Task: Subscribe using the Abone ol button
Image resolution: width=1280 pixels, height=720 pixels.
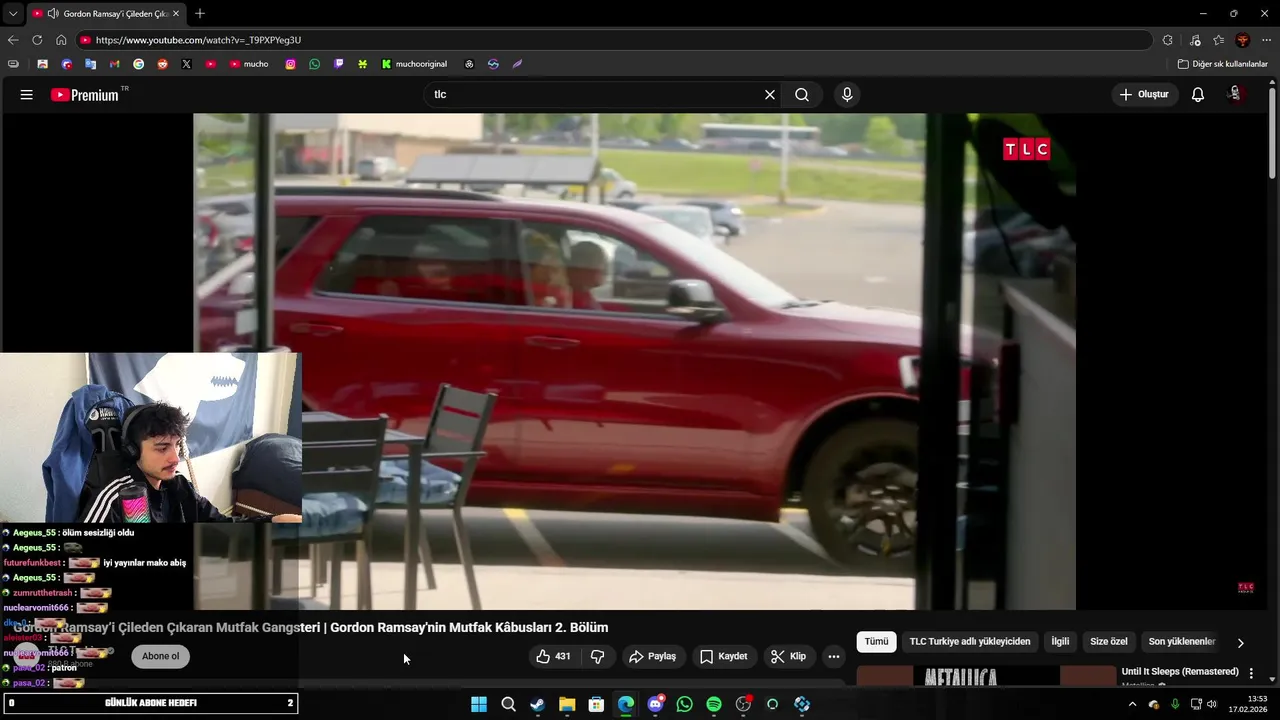Action: coord(160,656)
